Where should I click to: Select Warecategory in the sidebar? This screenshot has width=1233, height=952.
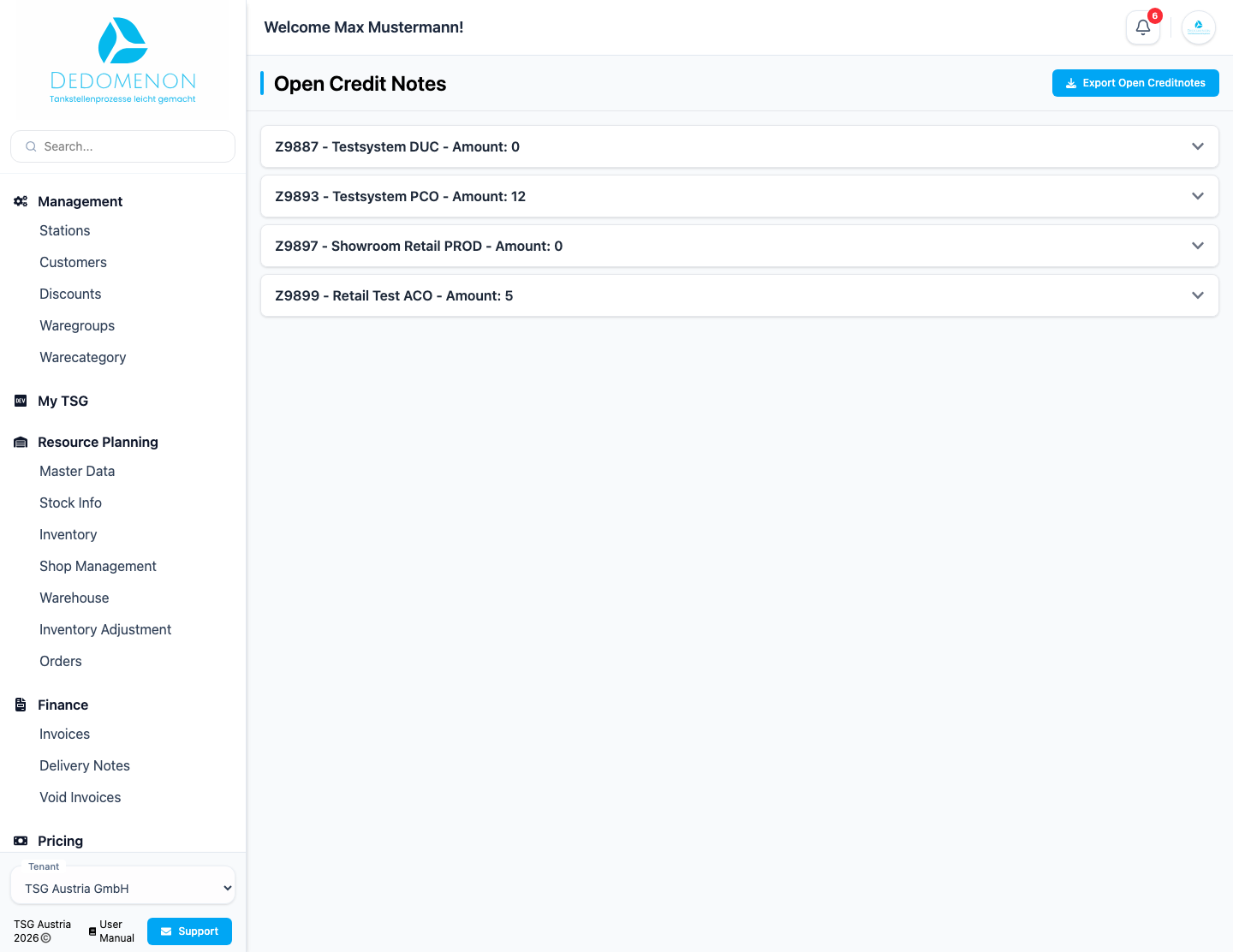83,357
